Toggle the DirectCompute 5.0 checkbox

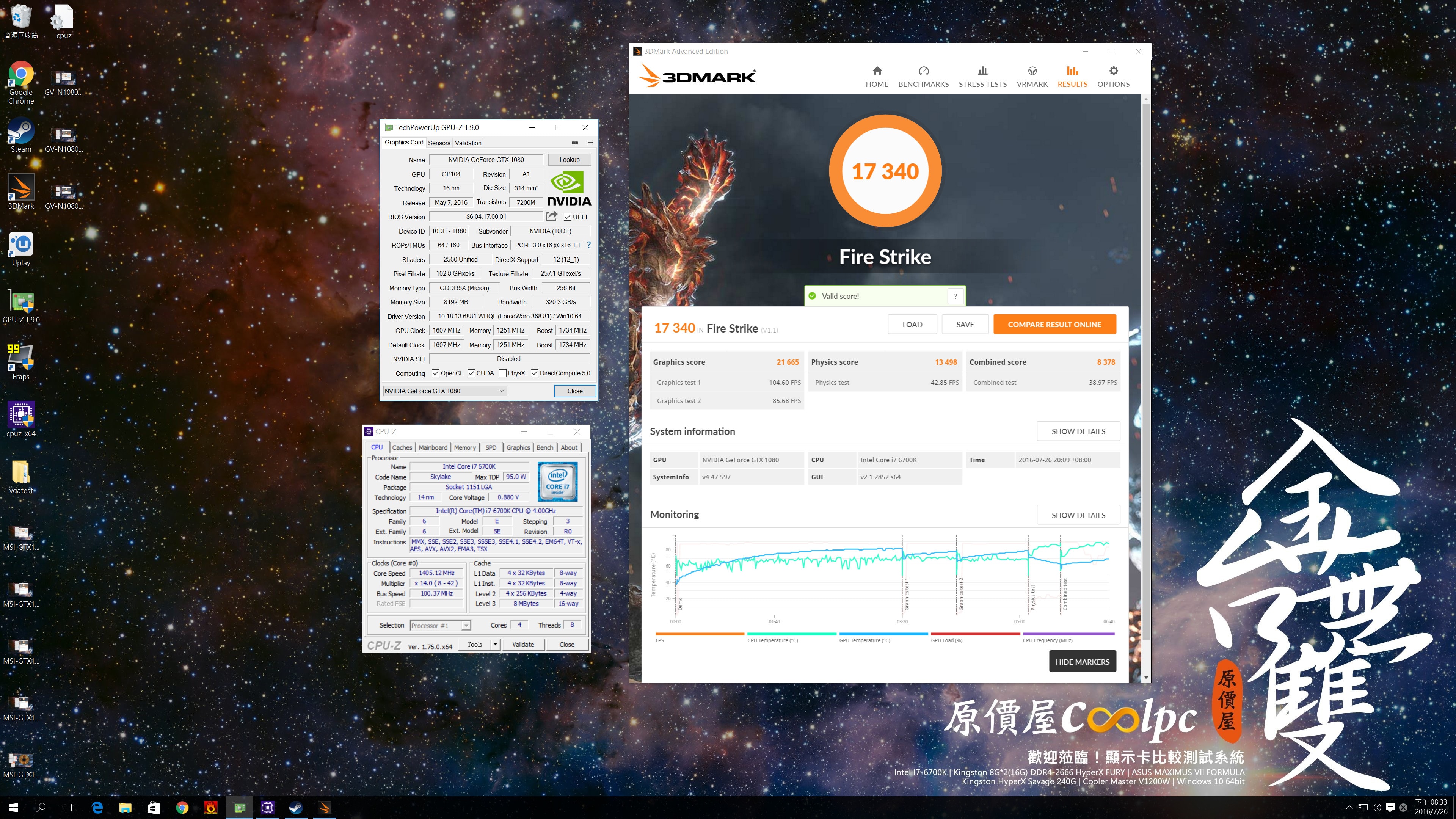pyautogui.click(x=534, y=373)
